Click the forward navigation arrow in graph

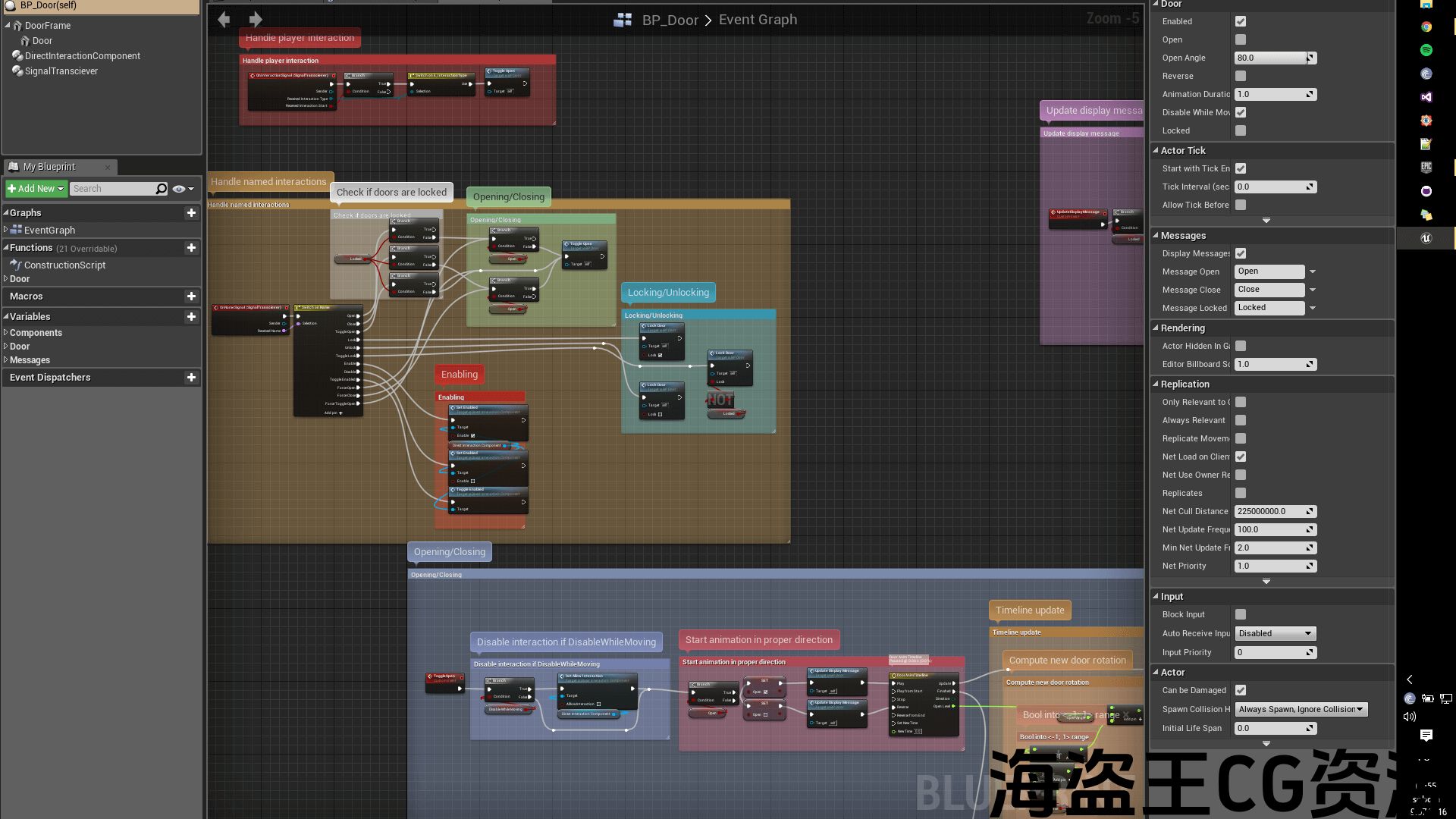click(x=256, y=20)
